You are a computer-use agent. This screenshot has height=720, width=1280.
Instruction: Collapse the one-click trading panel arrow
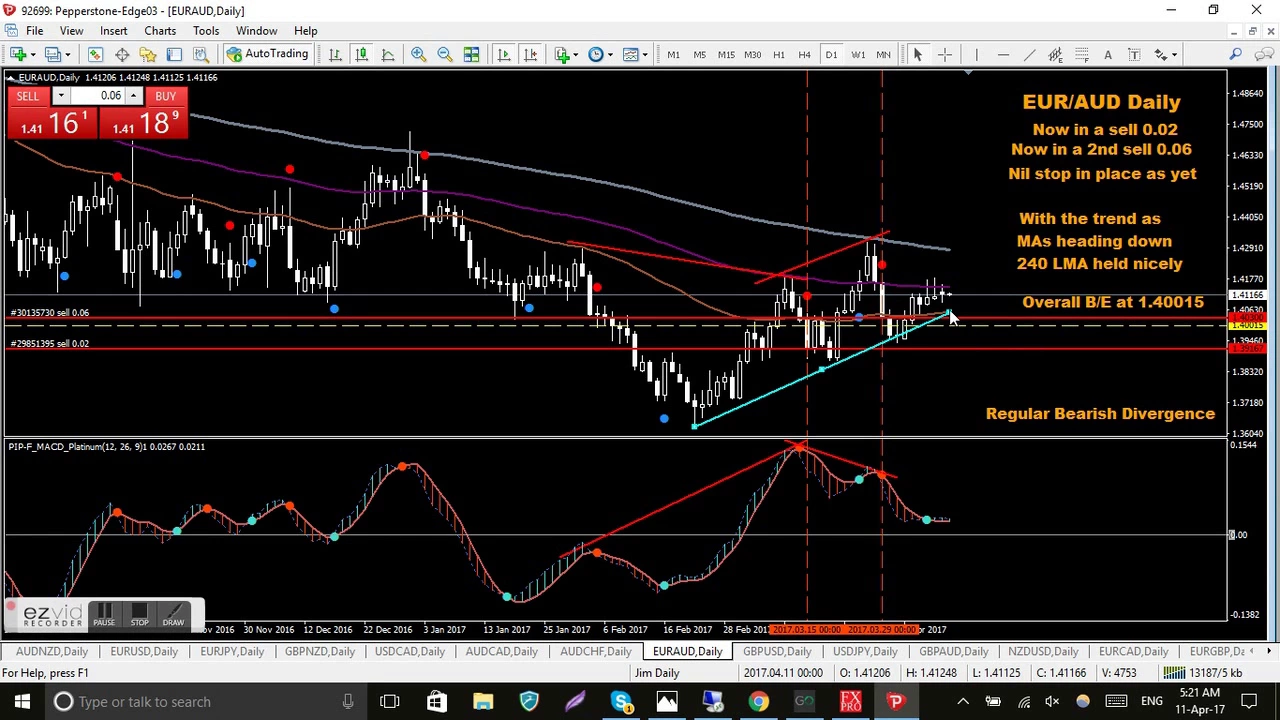click(11, 77)
